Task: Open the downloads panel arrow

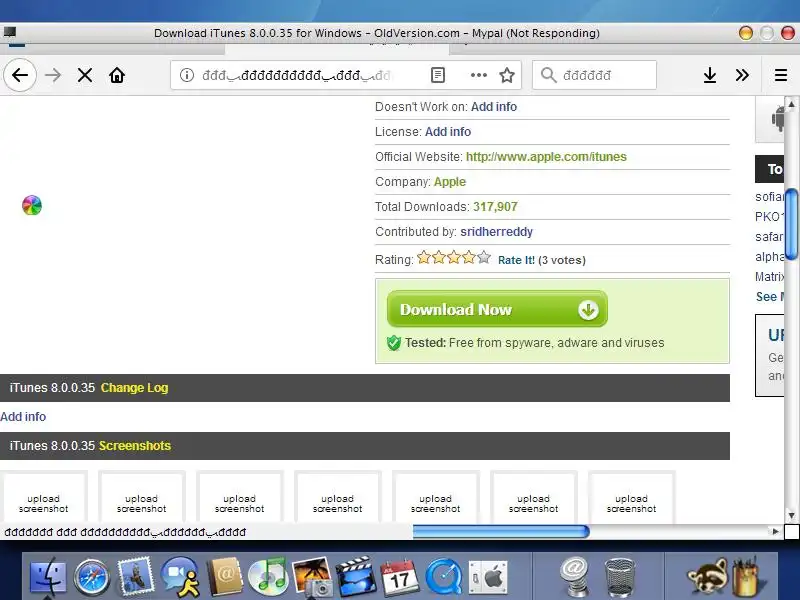Action: 710,76
